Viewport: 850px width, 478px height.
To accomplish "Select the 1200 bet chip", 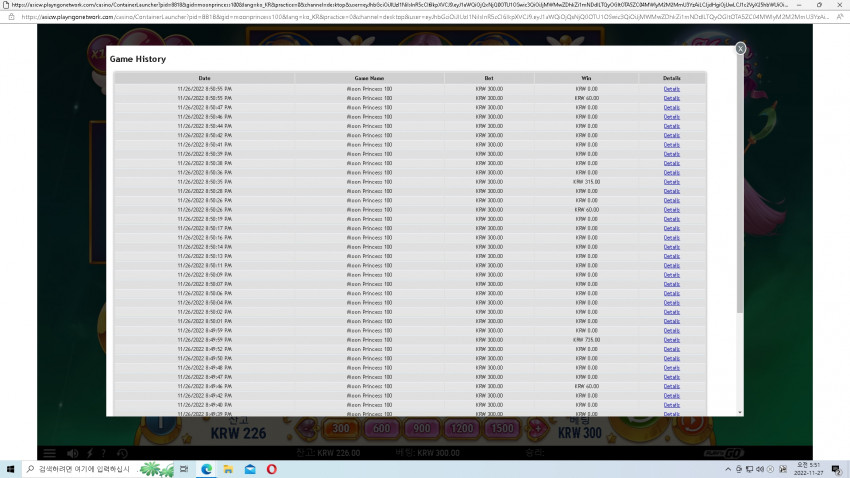I will 461,429.
